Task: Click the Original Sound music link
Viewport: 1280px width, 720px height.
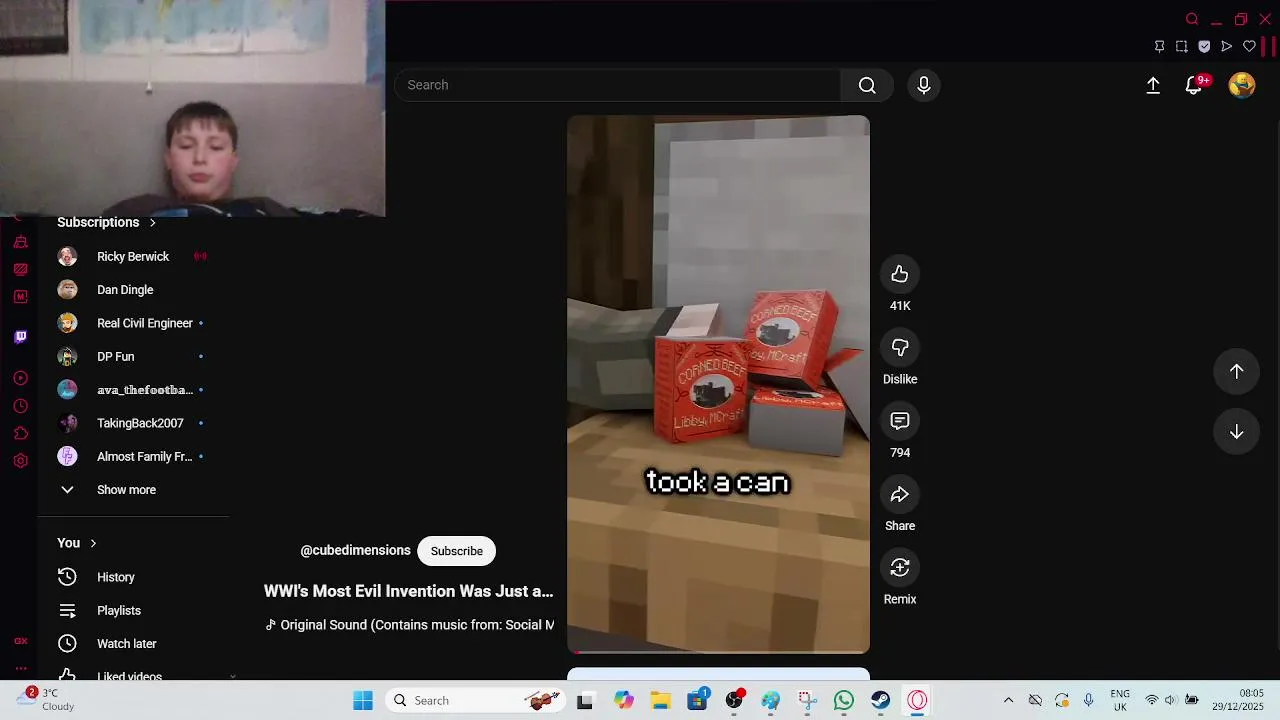Action: point(409,625)
